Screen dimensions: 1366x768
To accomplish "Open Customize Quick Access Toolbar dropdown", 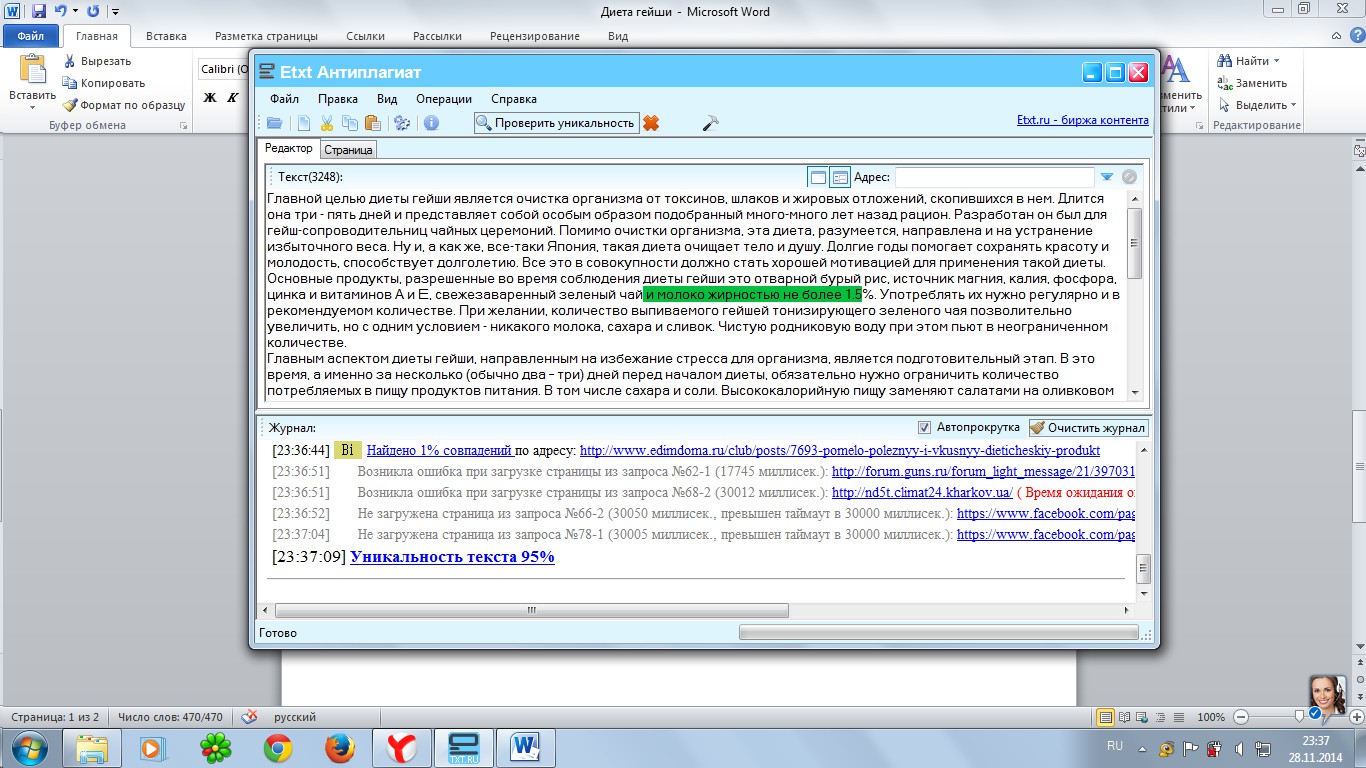I will coord(115,11).
